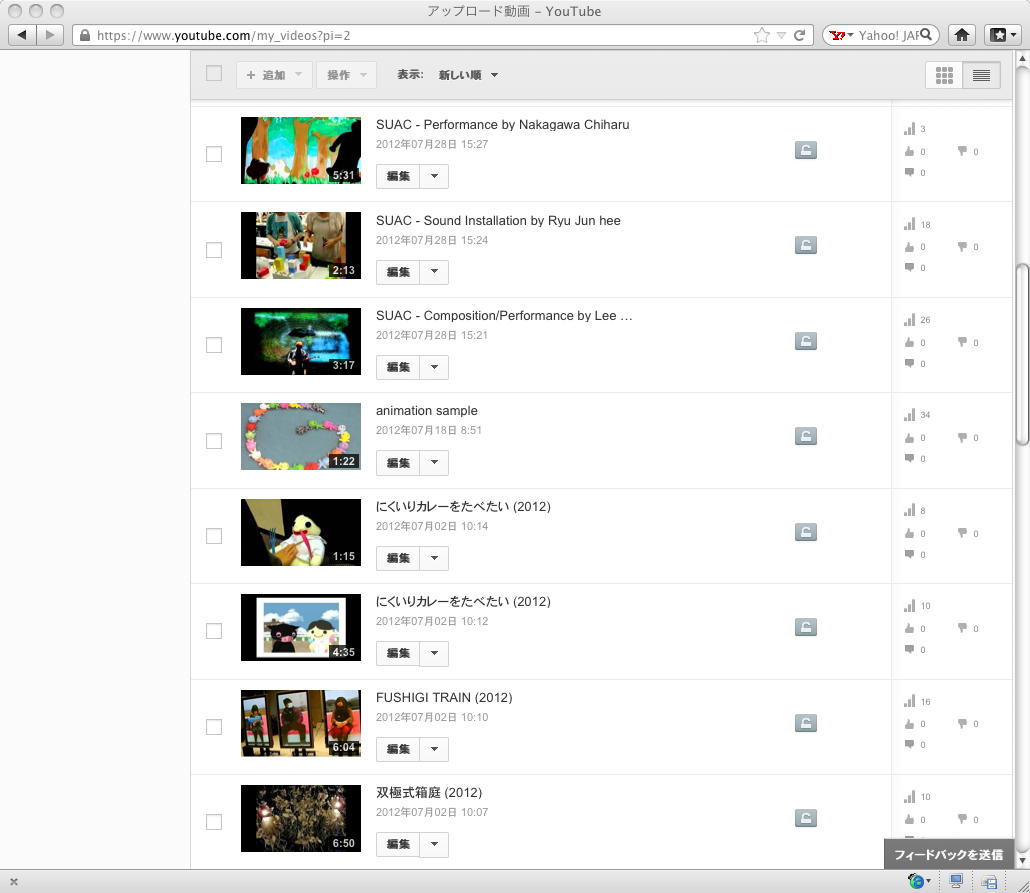The height and width of the screenshot is (893, 1030).
Task: Open Yahoo search engine selector dropdown
Action: [x=841, y=35]
